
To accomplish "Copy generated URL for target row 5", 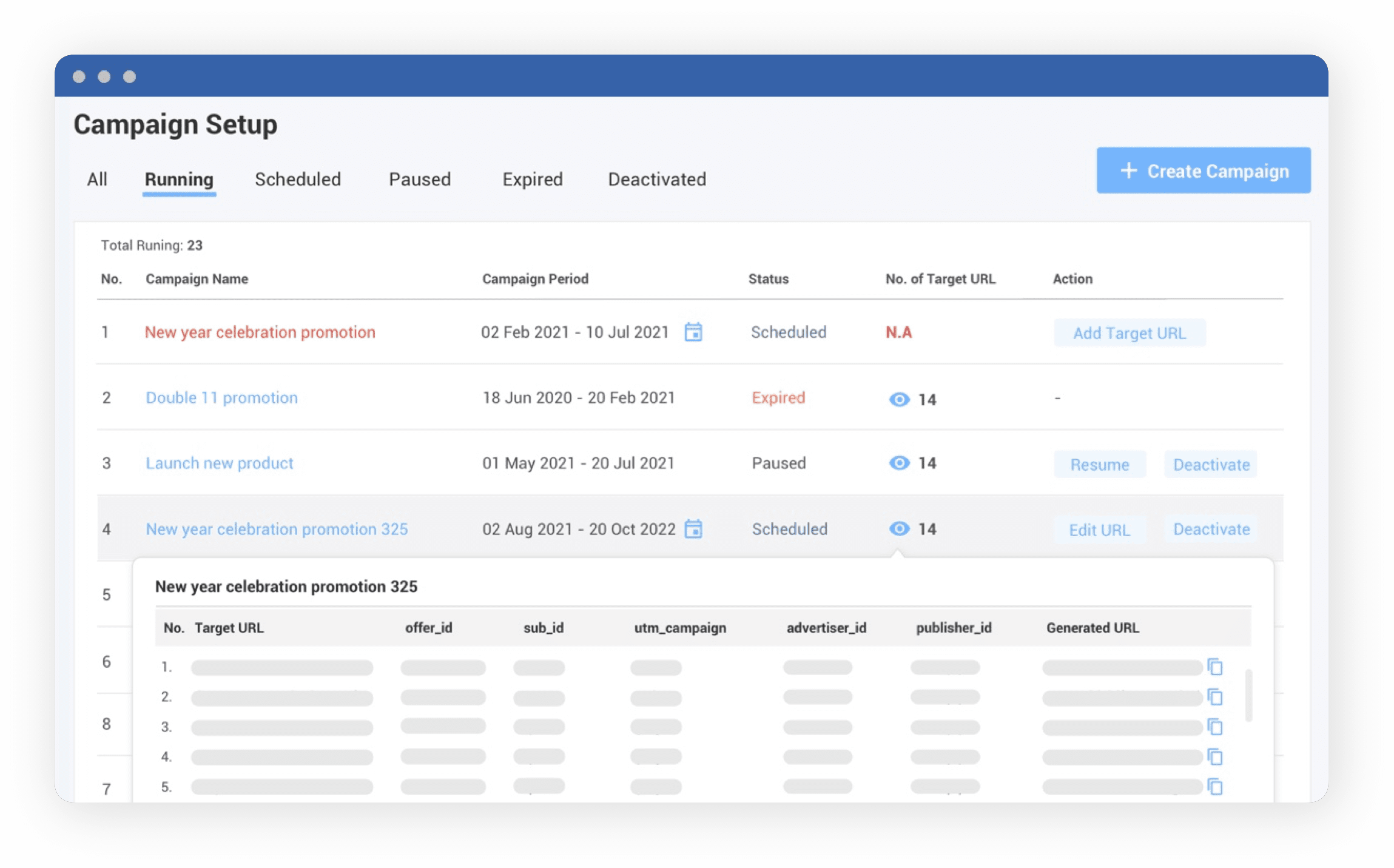I will click(1216, 787).
